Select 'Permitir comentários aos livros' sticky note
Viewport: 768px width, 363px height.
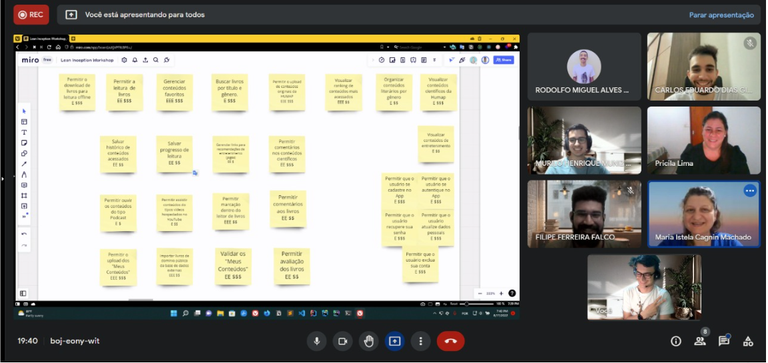(x=288, y=209)
